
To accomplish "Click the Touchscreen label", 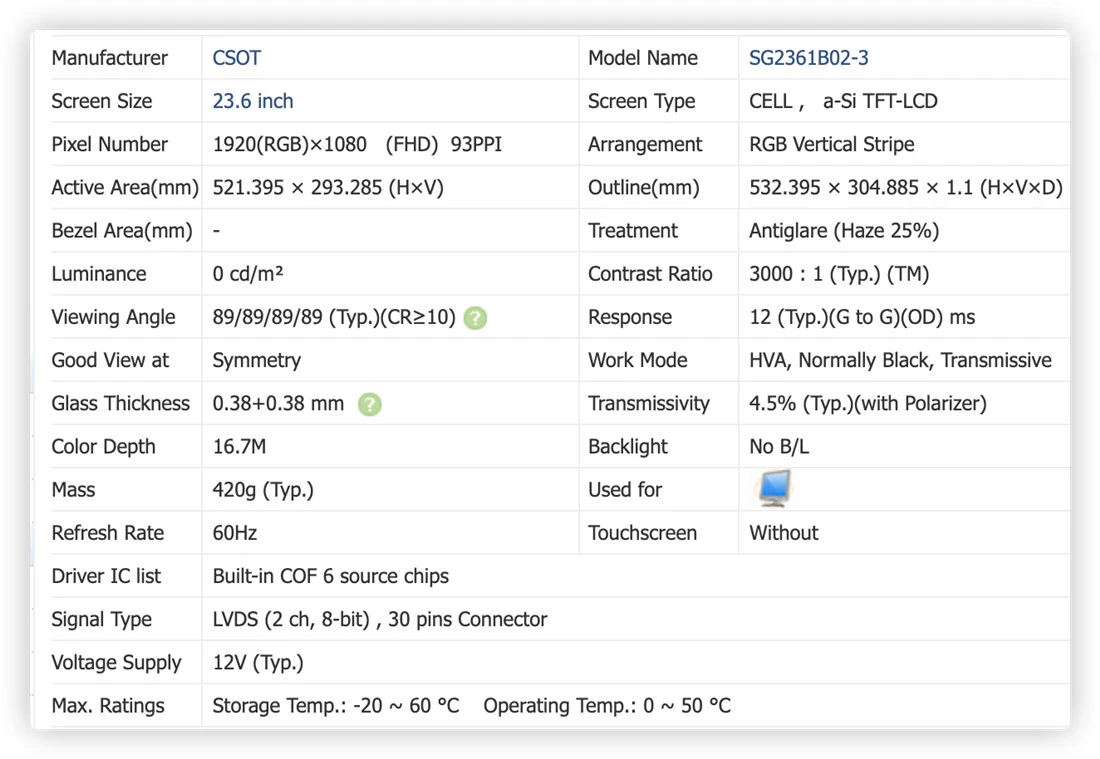I will (642, 533).
